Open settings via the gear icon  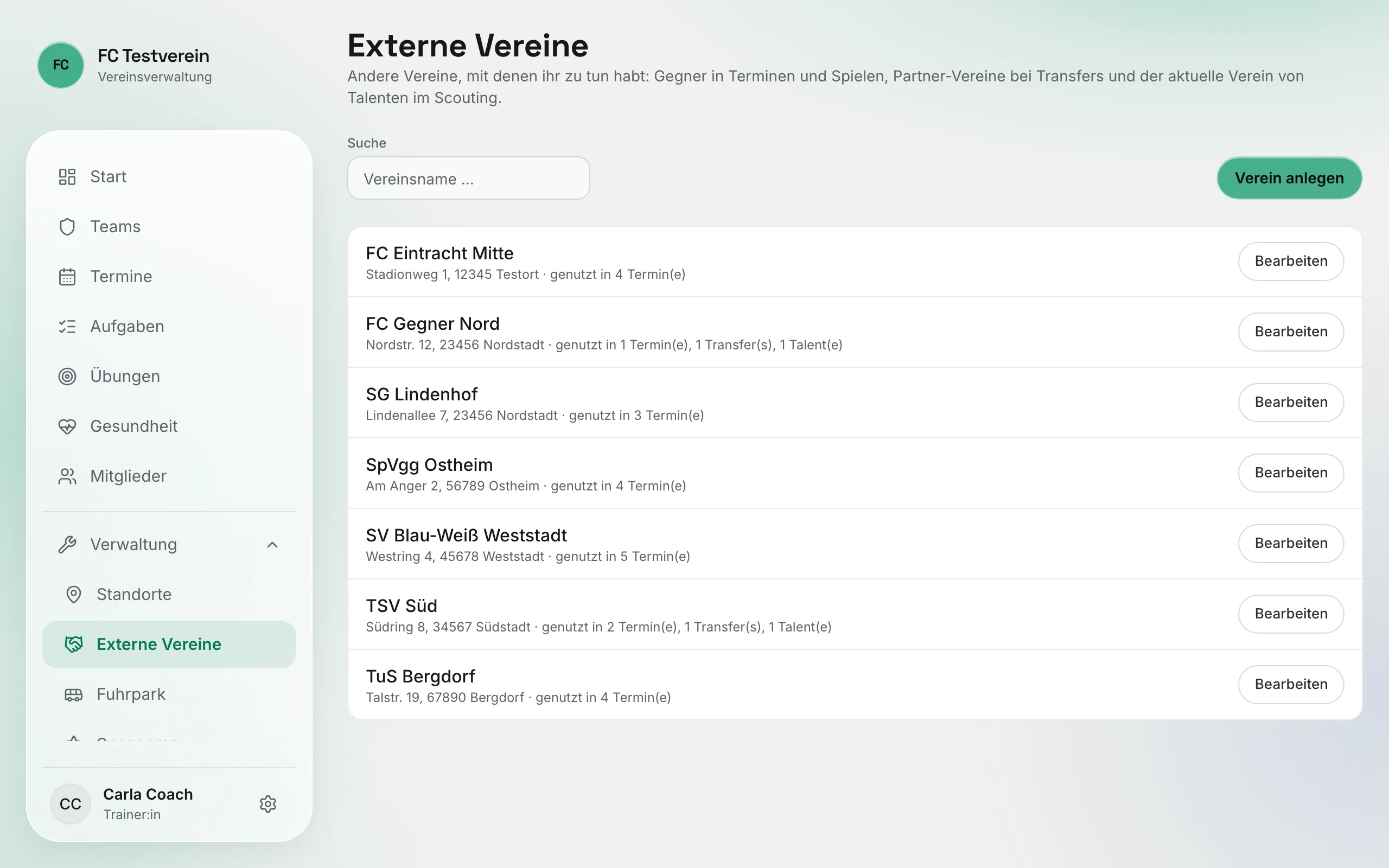268,803
